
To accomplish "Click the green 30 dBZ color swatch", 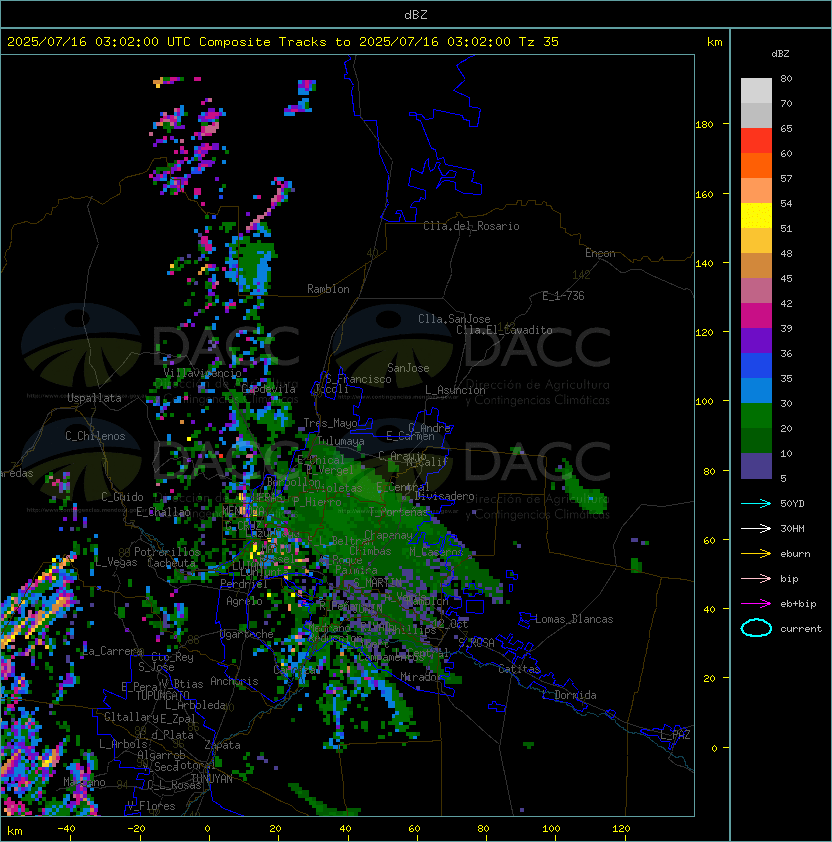I will [756, 416].
